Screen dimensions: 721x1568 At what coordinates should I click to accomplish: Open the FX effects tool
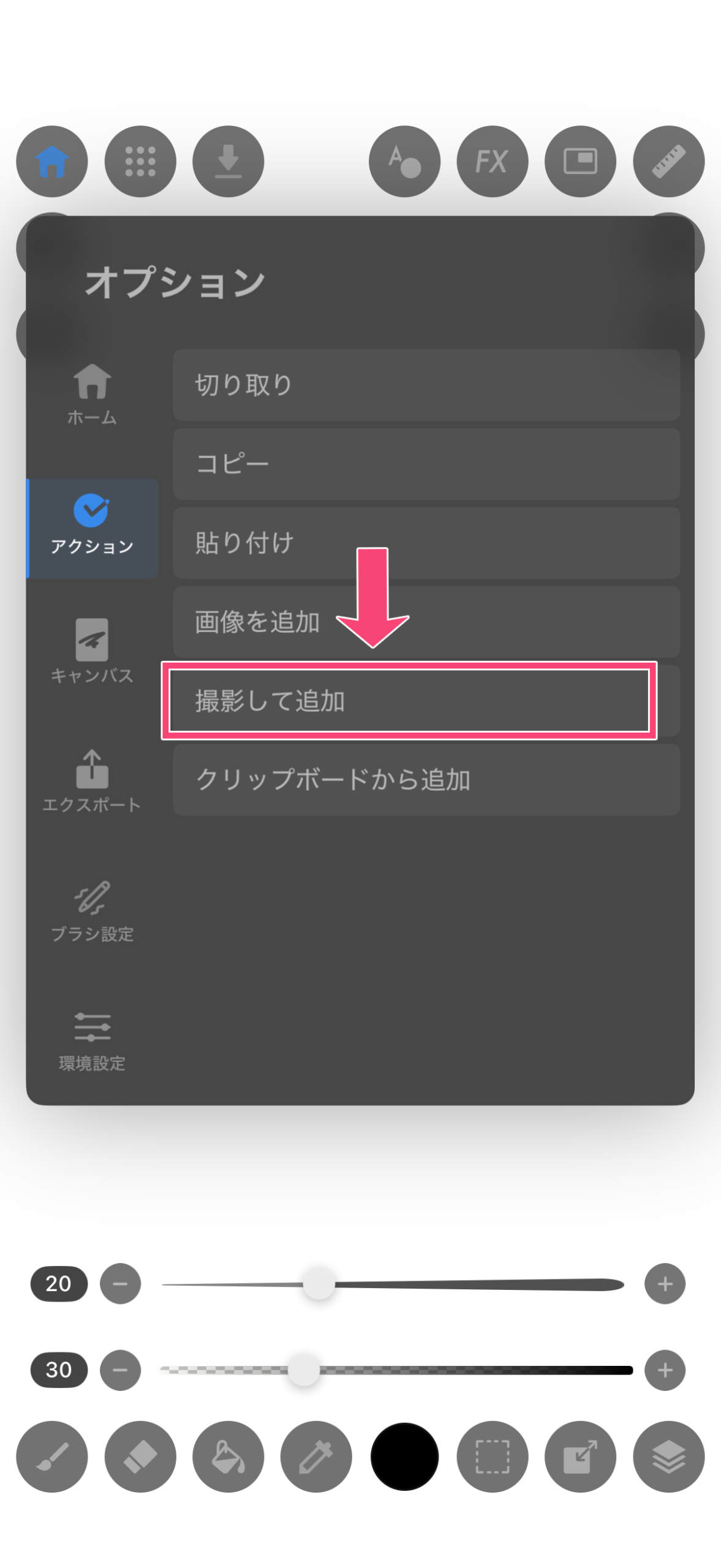[x=493, y=162]
